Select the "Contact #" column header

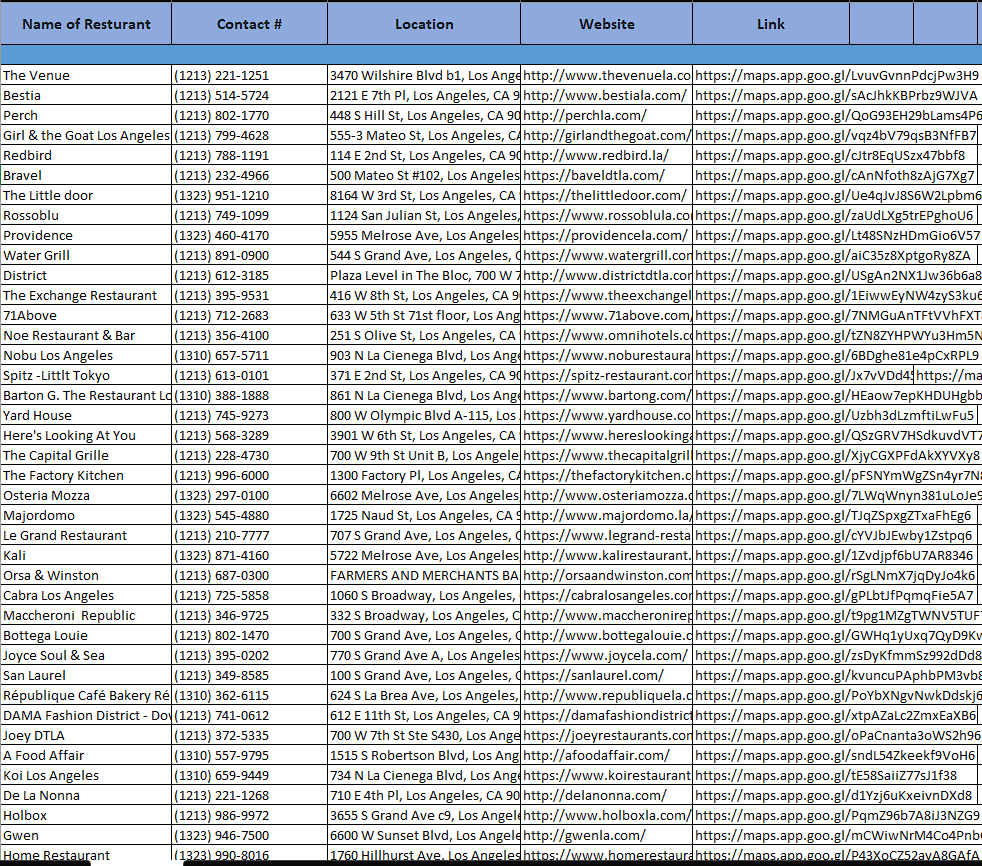click(249, 24)
